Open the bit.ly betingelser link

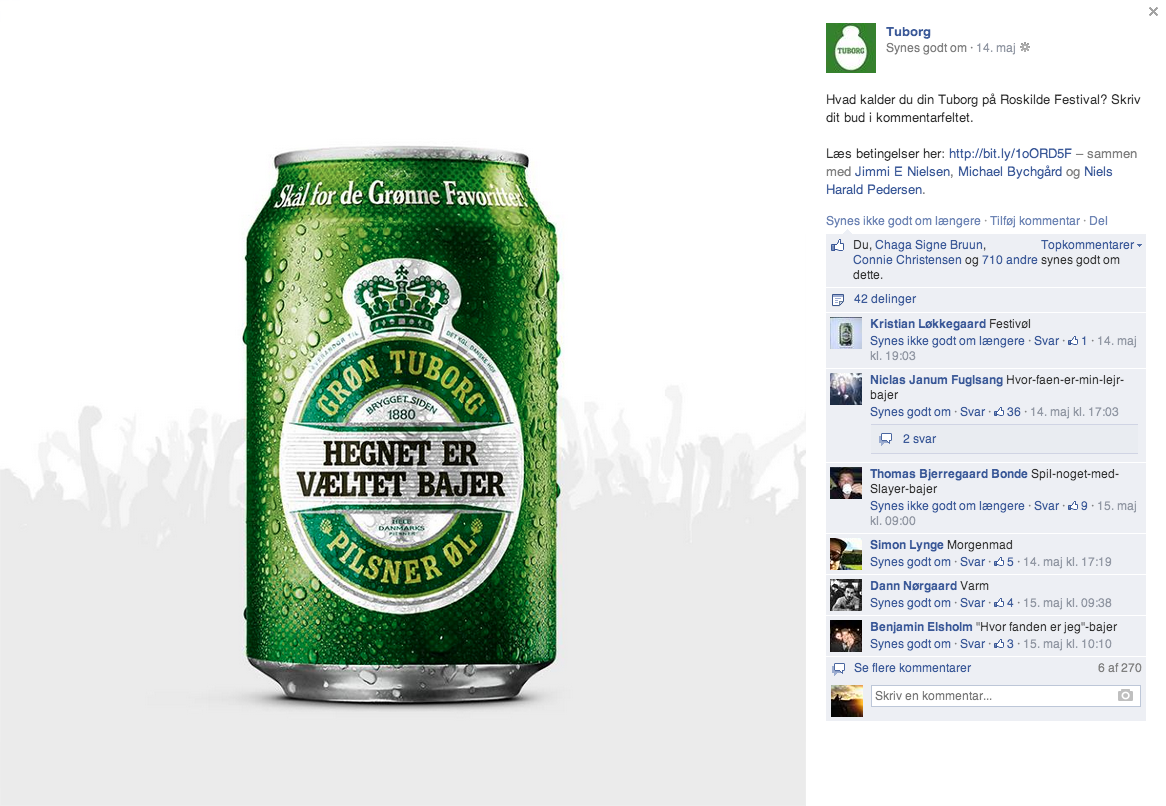coord(1010,153)
